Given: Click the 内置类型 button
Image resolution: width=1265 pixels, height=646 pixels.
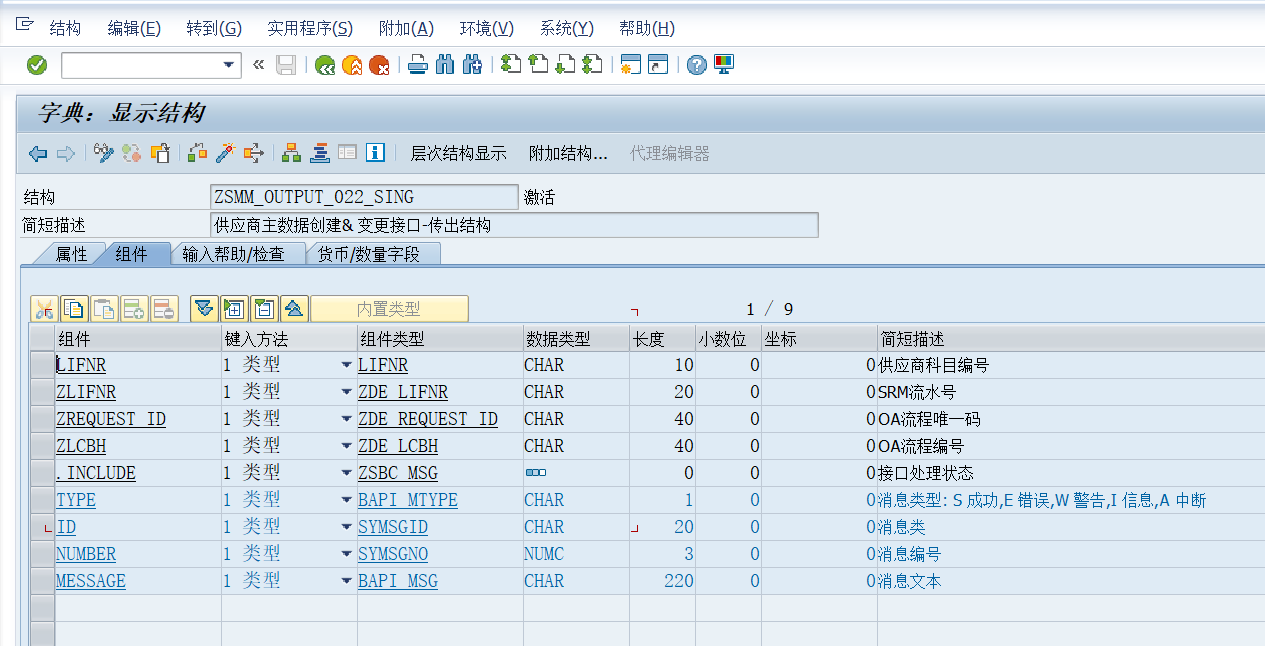Looking at the screenshot, I should point(389,309).
